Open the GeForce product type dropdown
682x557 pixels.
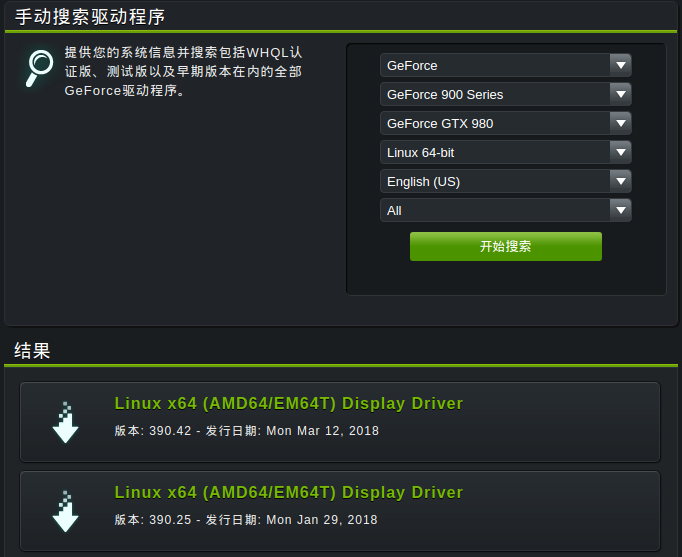tap(505, 65)
